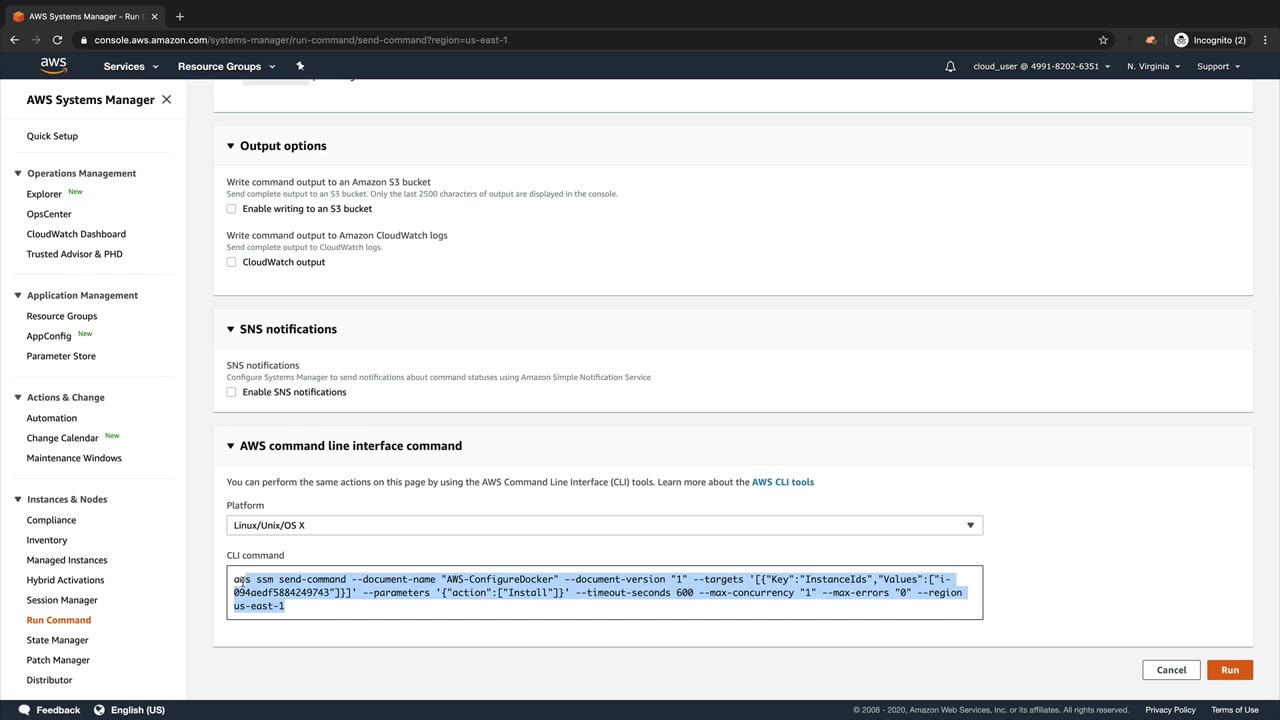
Task: Open the cloud_user account menu
Action: click(x=1042, y=66)
